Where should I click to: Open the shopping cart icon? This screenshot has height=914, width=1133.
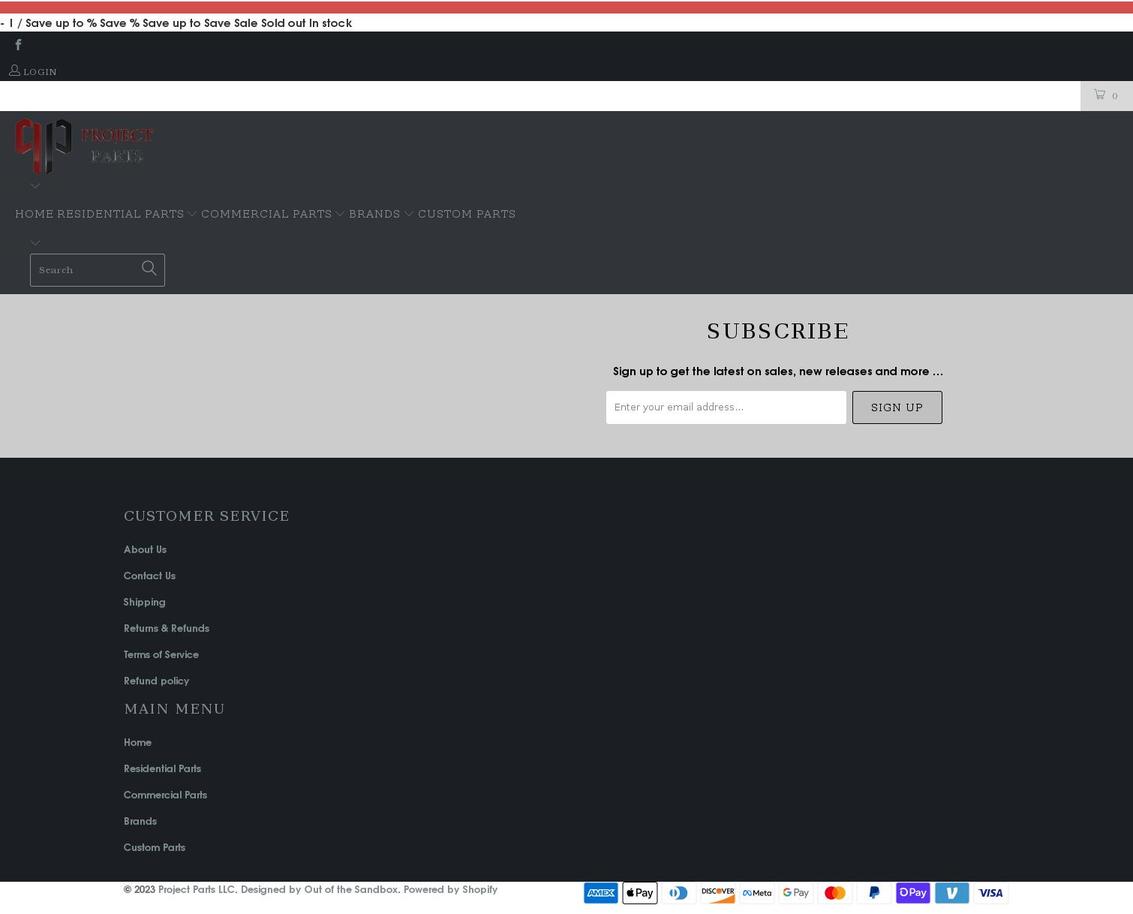(x=1099, y=95)
